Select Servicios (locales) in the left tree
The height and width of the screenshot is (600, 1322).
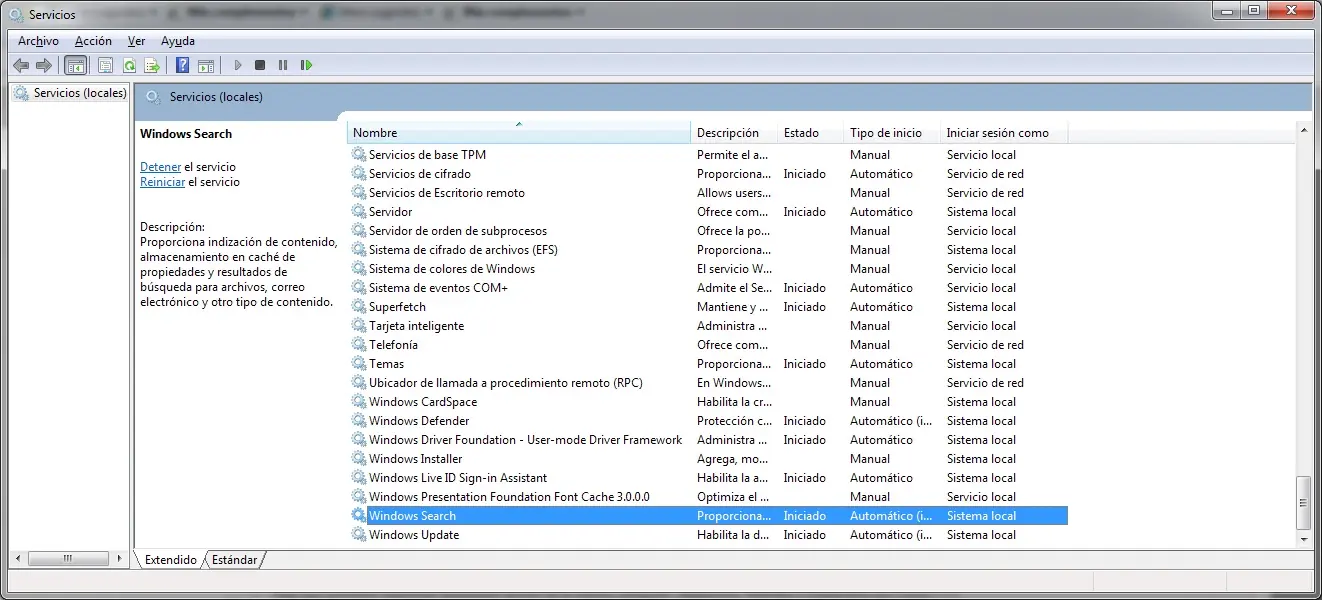pos(80,93)
